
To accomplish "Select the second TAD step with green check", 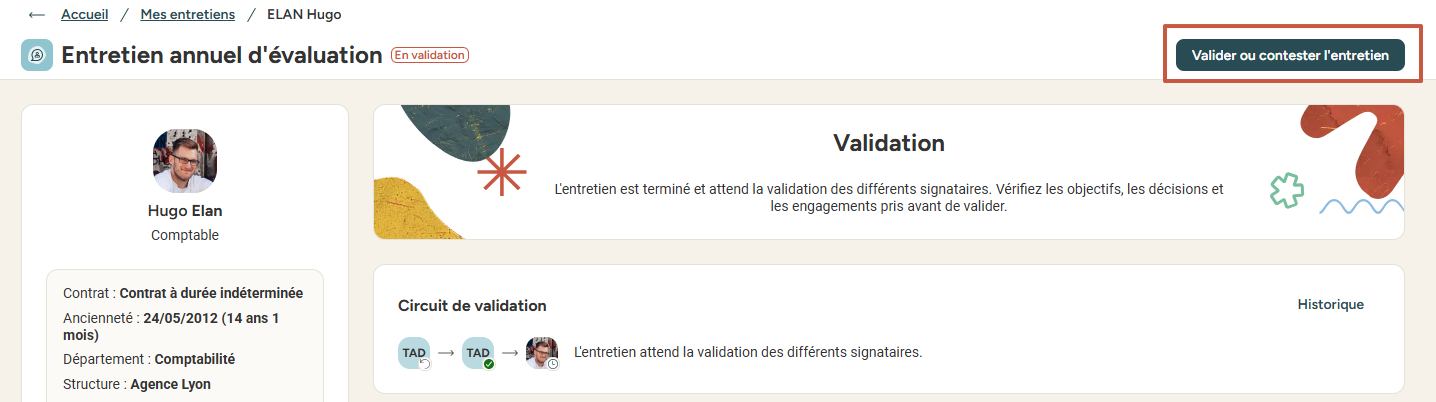I will (479, 353).
